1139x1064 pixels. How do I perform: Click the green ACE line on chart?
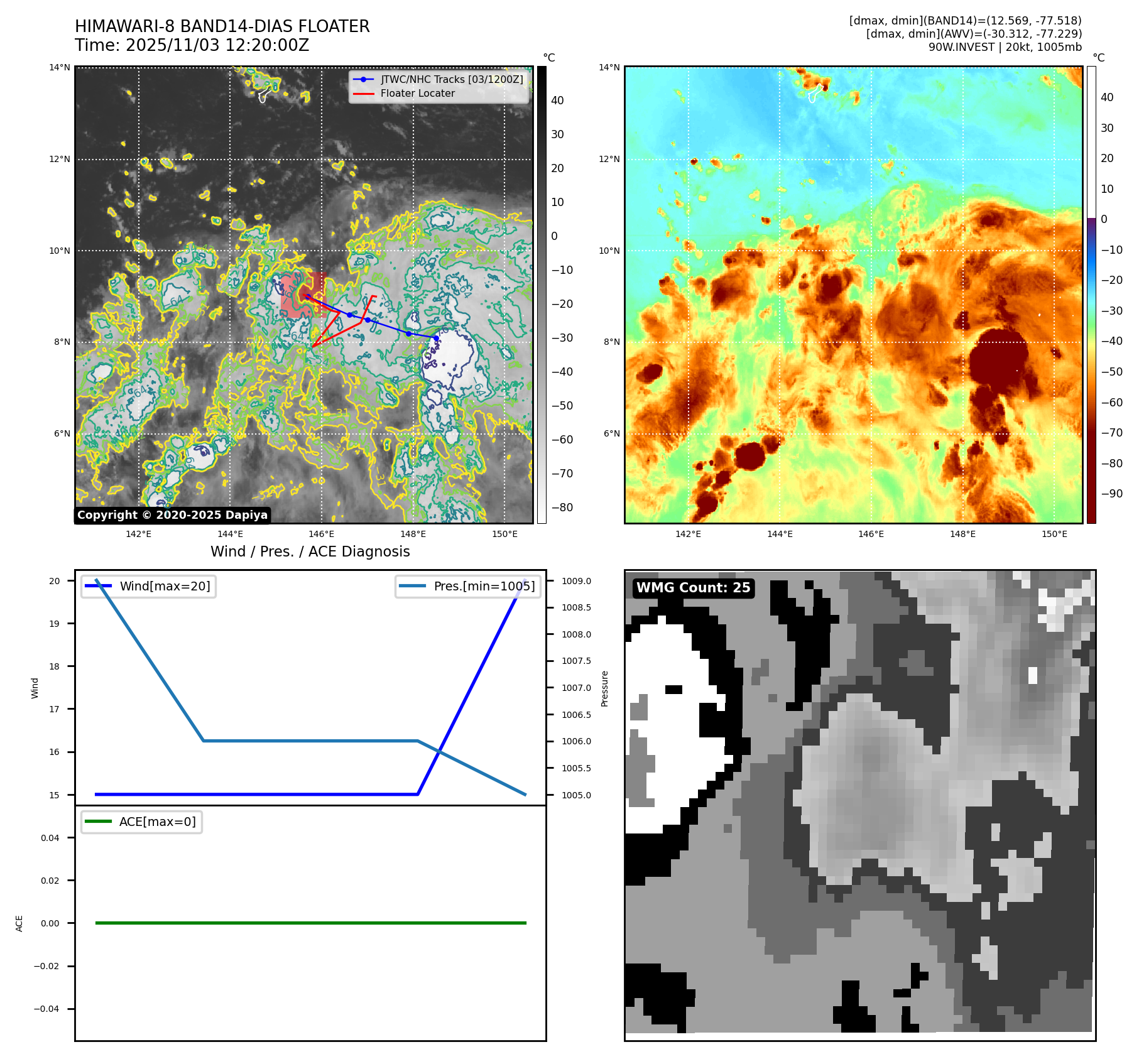tap(310, 923)
